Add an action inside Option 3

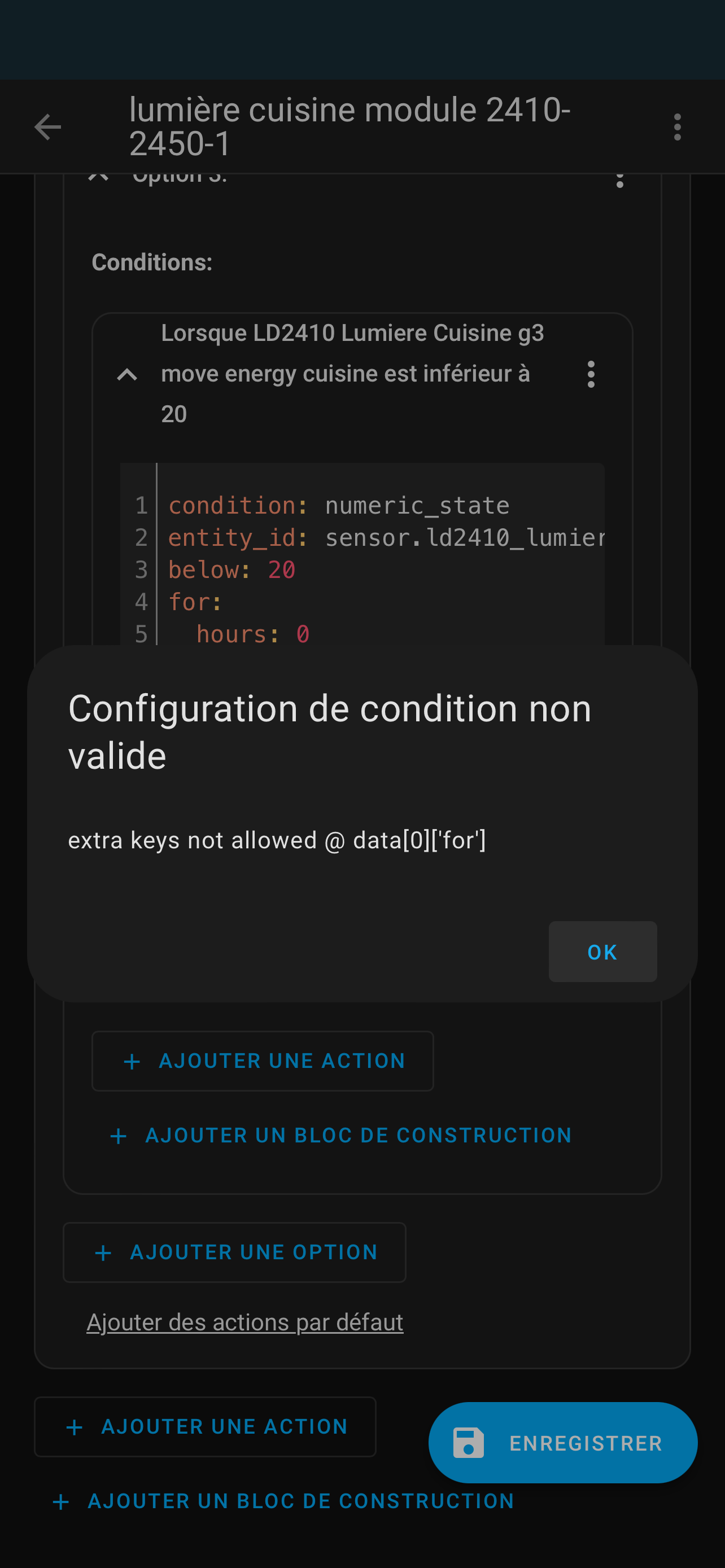(x=263, y=1061)
